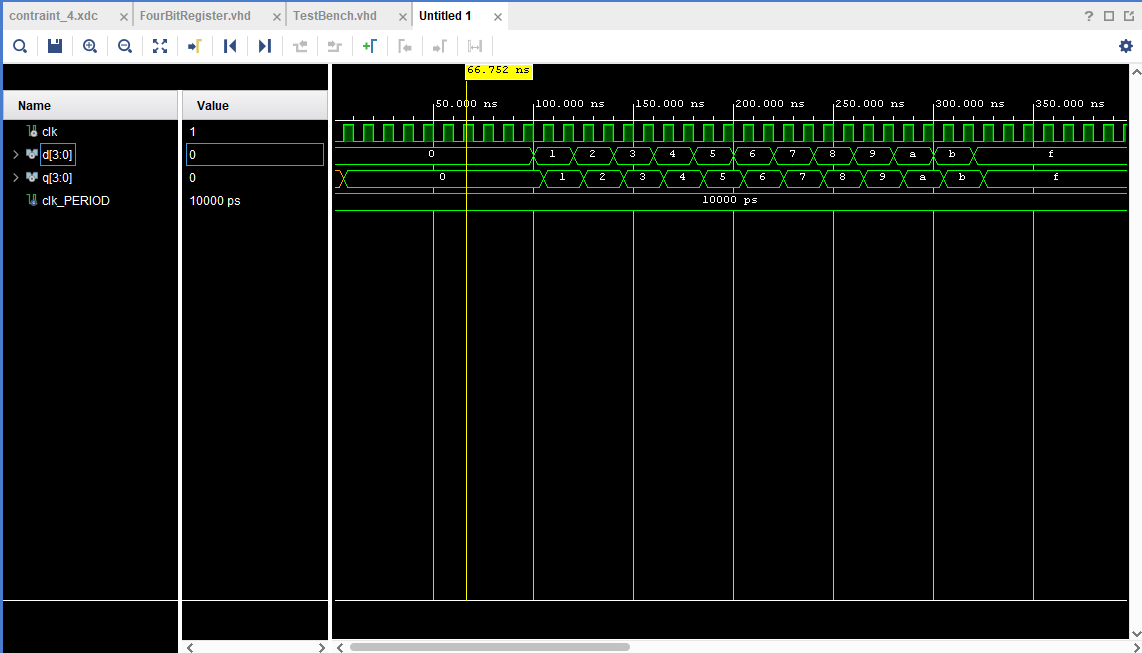Zoom in on the waveform

point(90,46)
